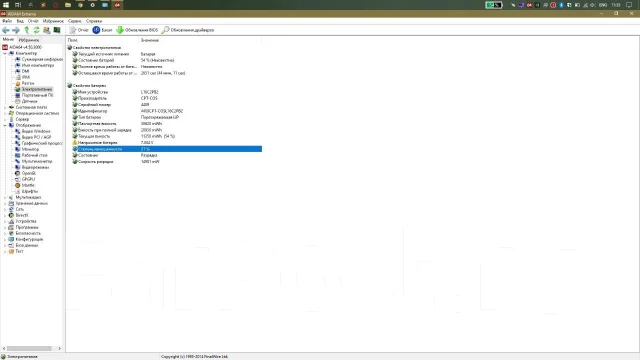Open the taskbar notification center icon
The height and width of the screenshot is (360, 640).
[629, 5]
